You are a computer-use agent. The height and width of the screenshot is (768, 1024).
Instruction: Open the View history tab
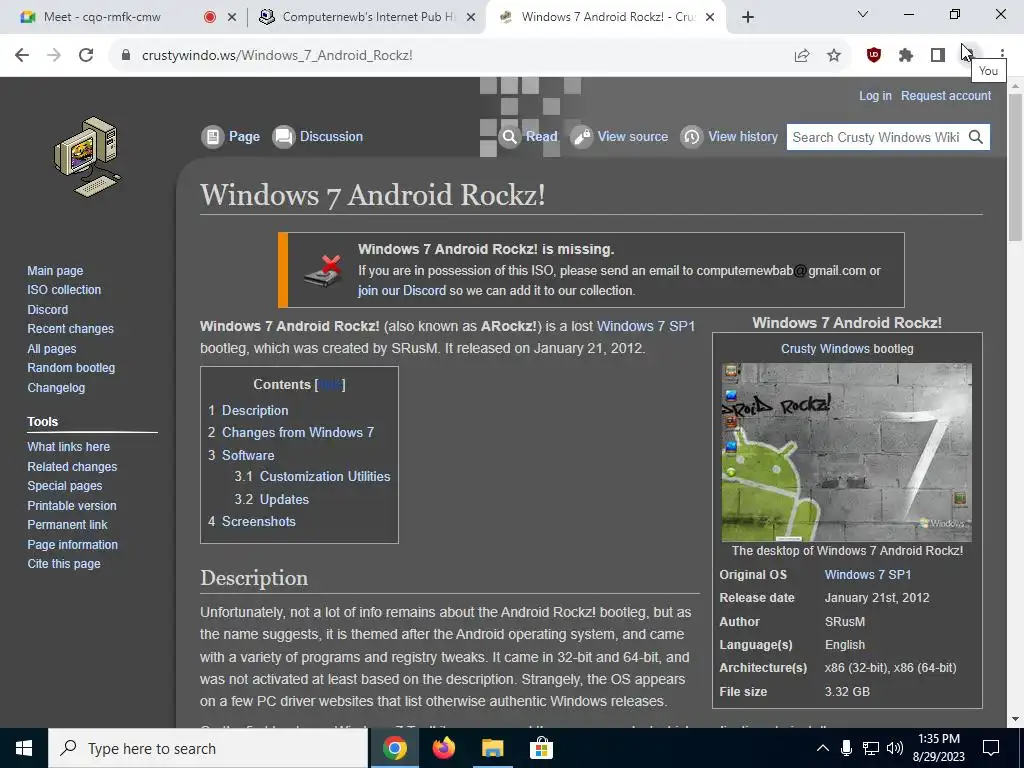[x=729, y=136]
